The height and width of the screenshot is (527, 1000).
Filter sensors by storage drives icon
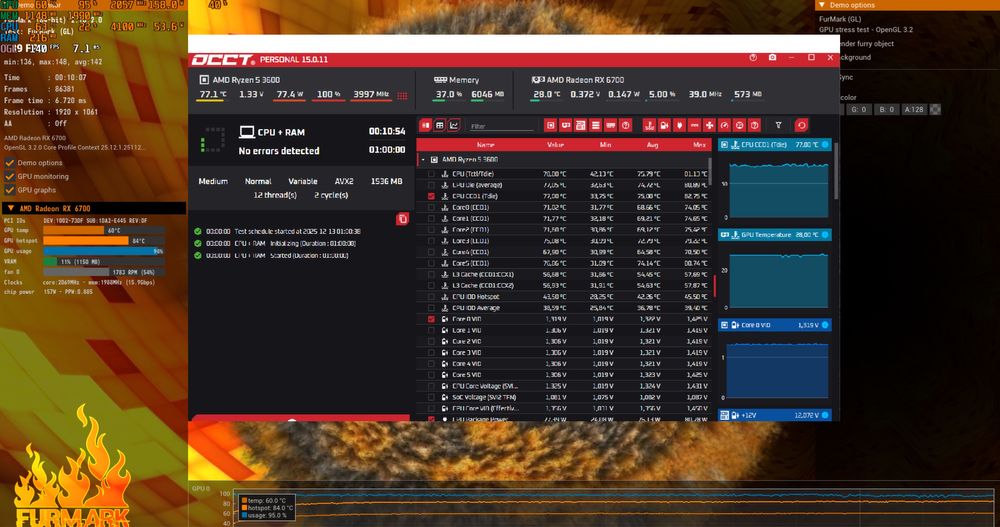(x=596, y=126)
